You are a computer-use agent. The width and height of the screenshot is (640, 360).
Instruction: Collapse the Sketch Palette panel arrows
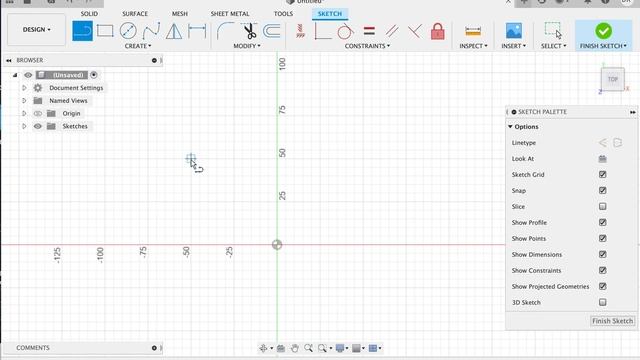click(633, 112)
